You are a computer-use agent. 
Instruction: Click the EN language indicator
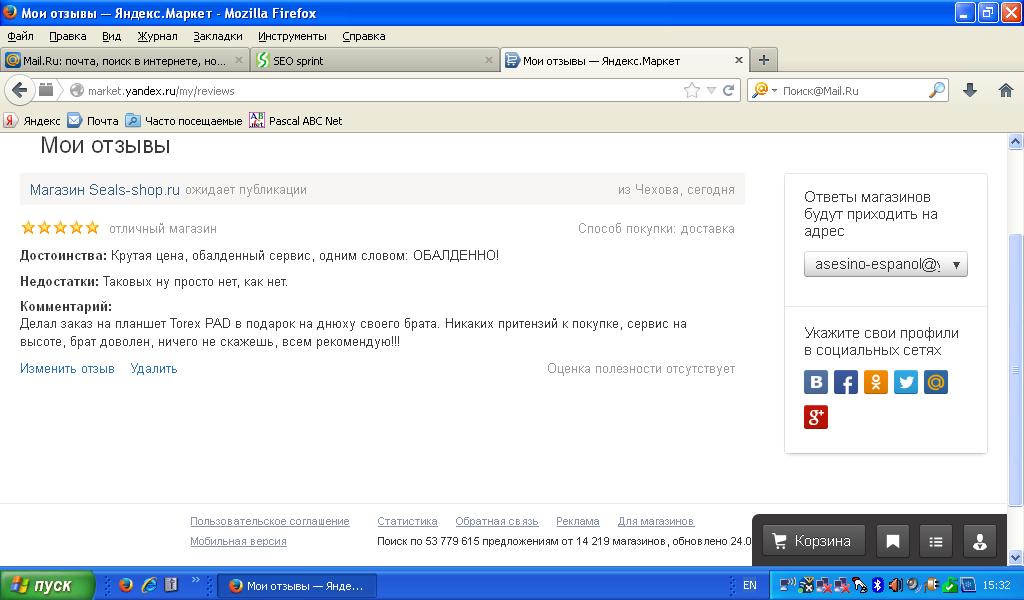click(x=750, y=585)
